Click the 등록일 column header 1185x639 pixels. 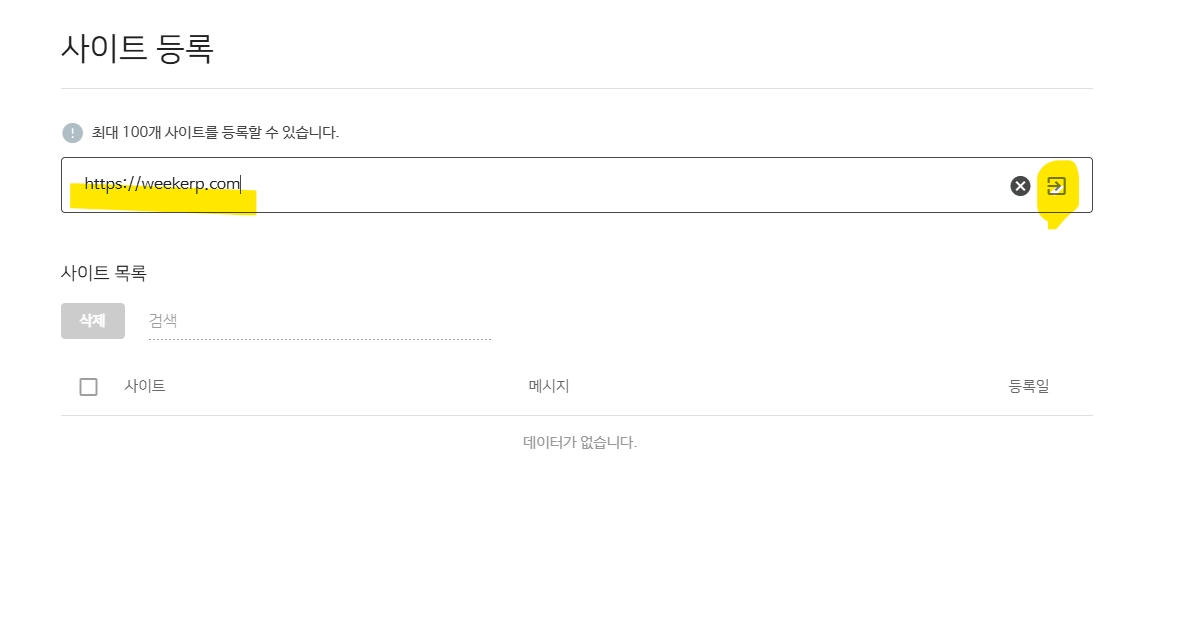tap(1028, 386)
